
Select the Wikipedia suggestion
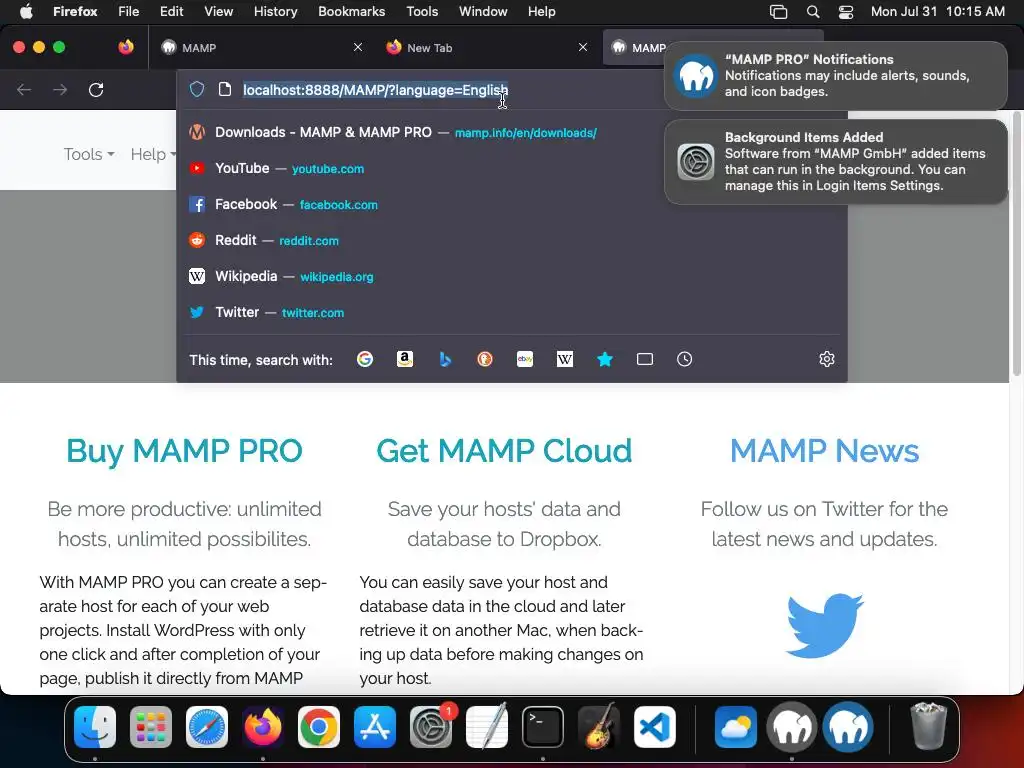pyautogui.click(x=511, y=276)
